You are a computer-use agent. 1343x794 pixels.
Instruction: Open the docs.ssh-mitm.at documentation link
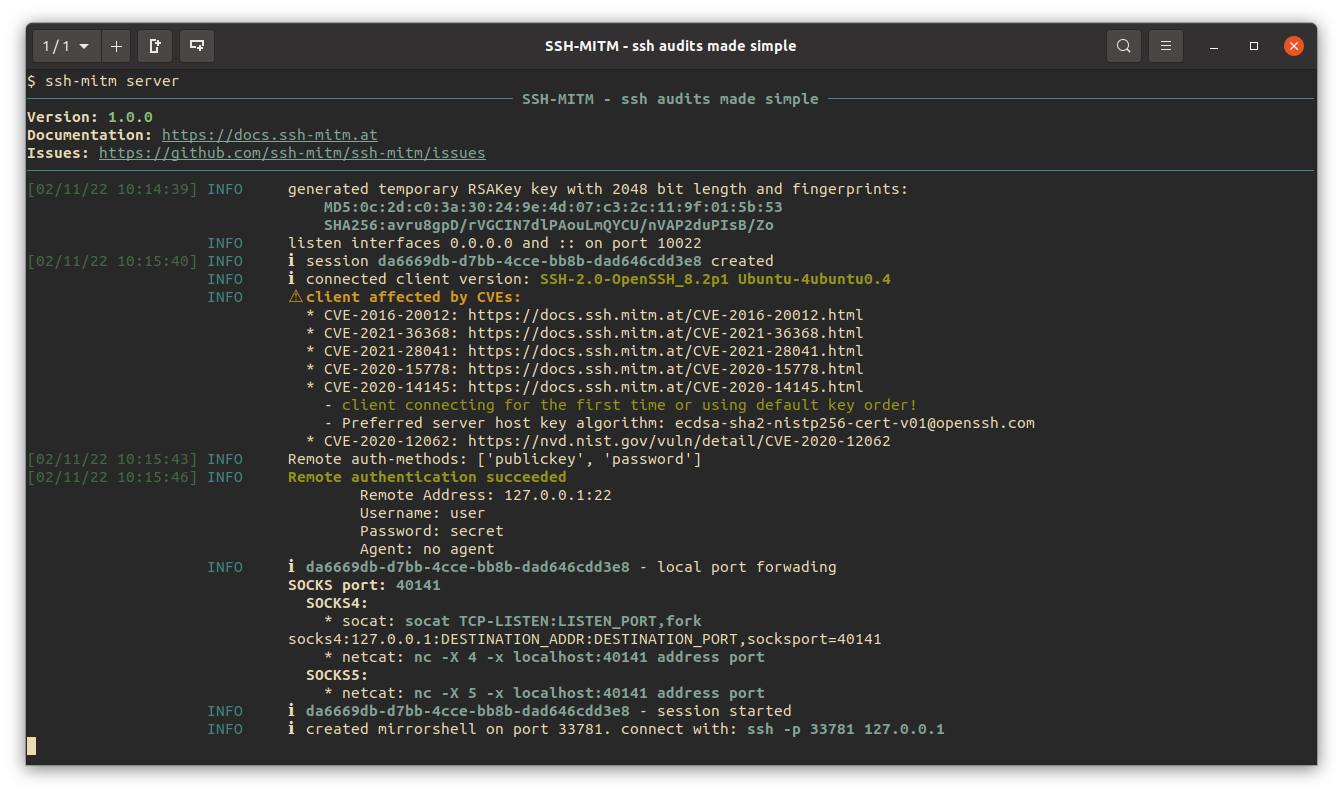point(269,134)
